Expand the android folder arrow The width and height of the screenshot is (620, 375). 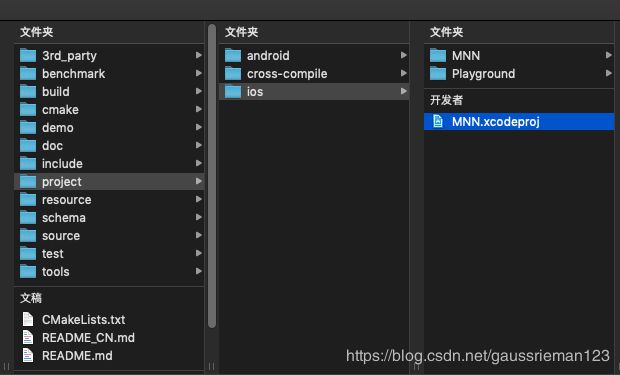click(x=404, y=55)
